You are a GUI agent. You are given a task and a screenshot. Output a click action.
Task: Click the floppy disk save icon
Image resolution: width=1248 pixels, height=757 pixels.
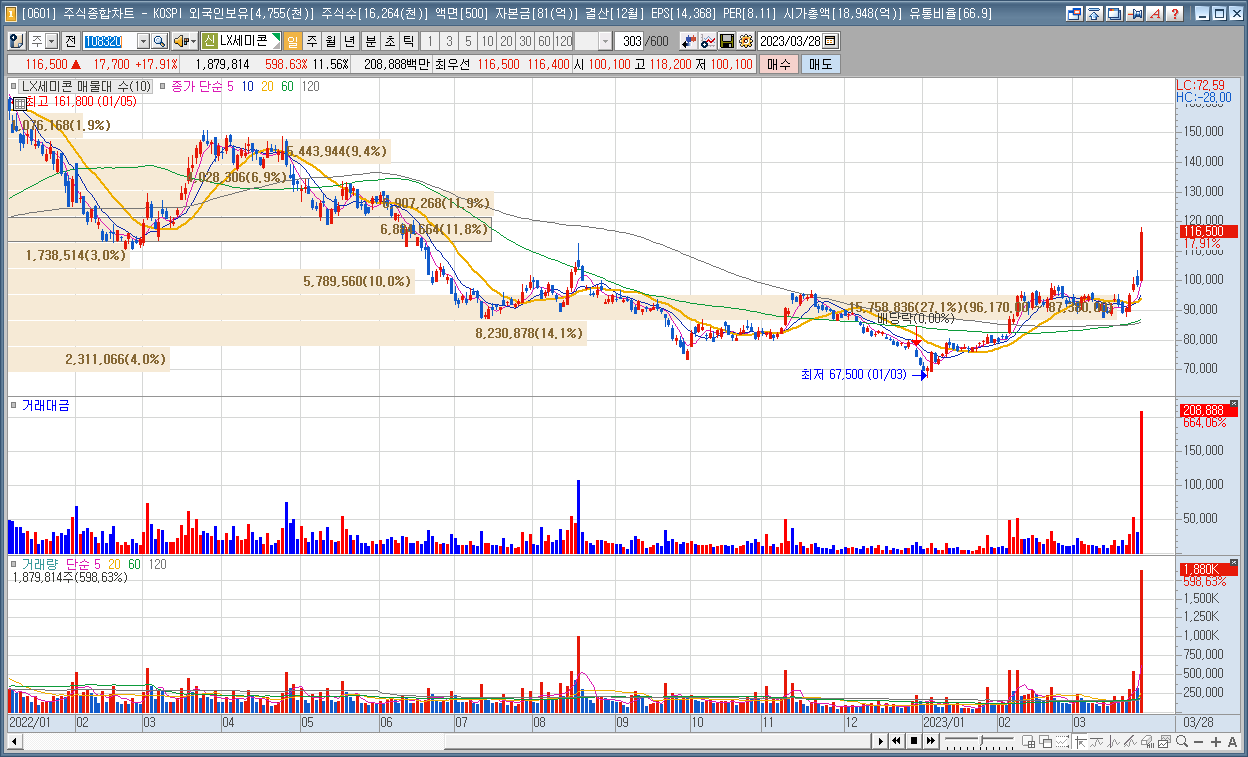(727, 41)
